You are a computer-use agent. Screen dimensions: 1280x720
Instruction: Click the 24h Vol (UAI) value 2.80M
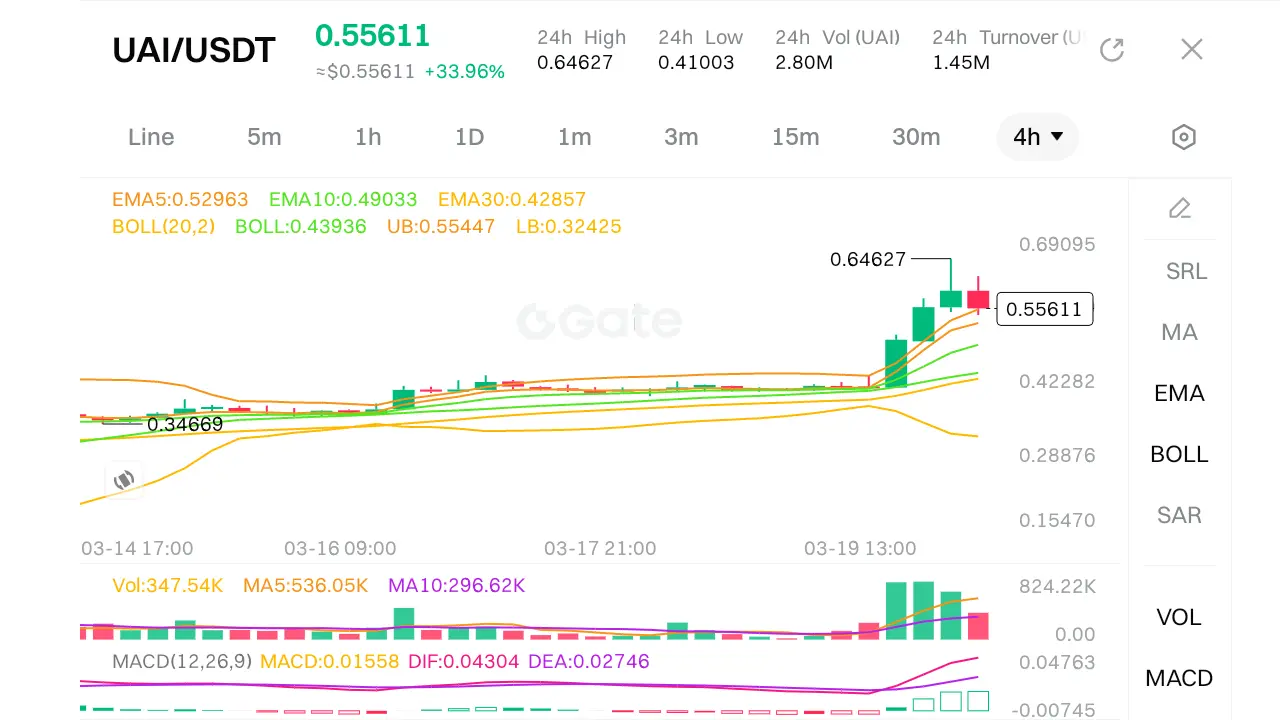click(804, 62)
